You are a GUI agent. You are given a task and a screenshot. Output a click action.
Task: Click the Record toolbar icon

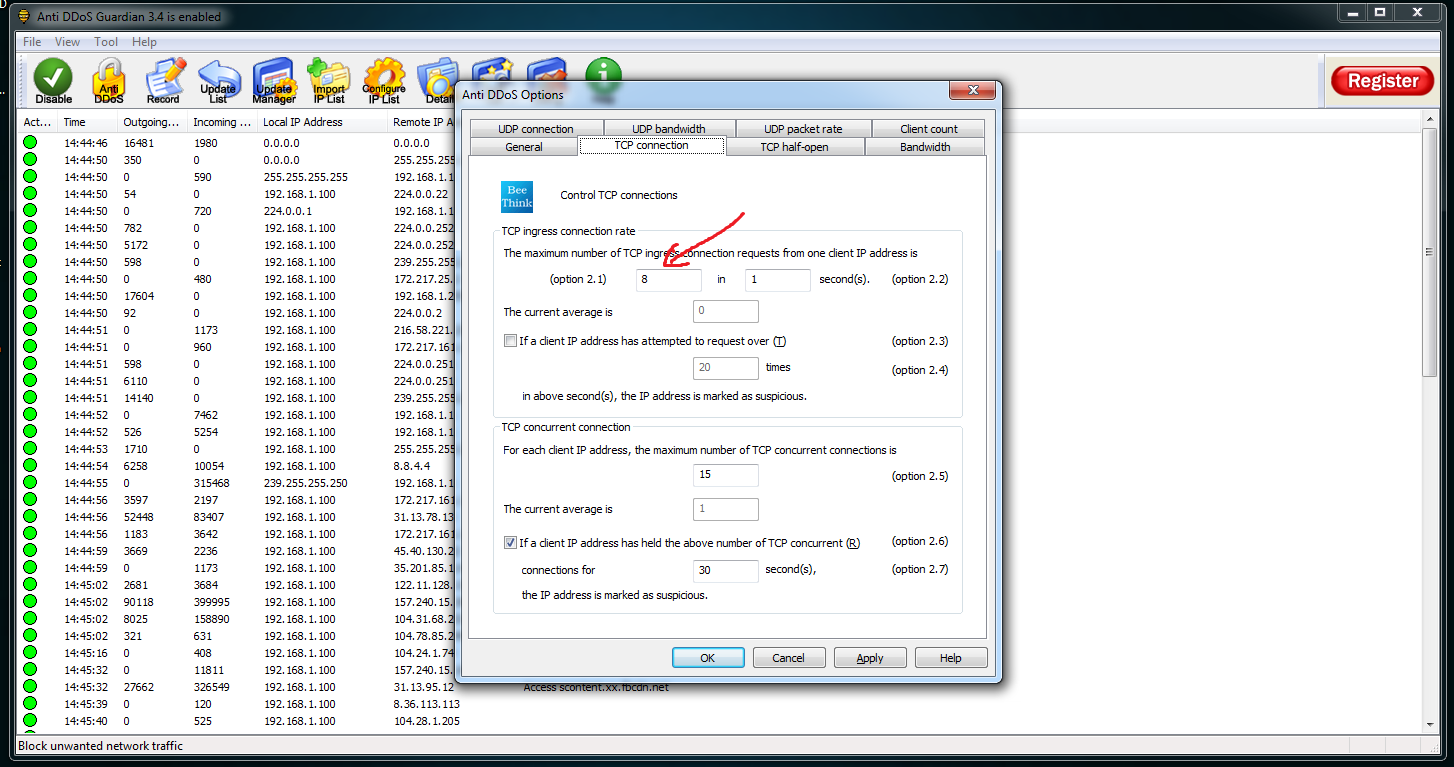click(163, 81)
